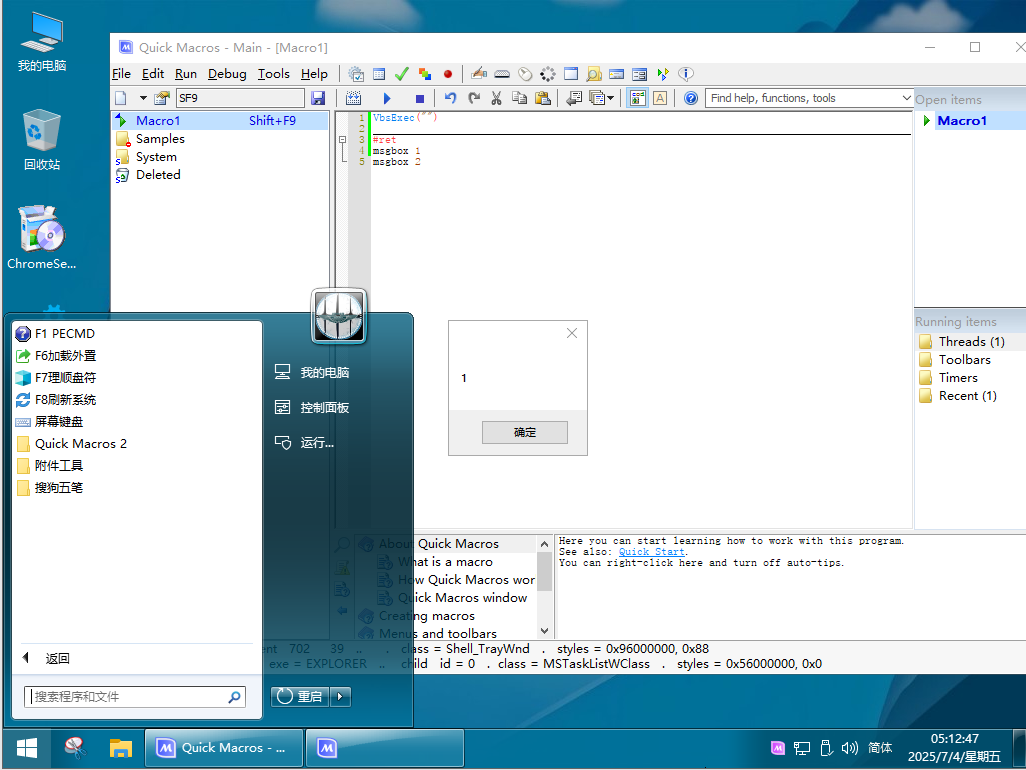Click the blue information icon in toolbar
1026x770 pixels.
click(686, 74)
